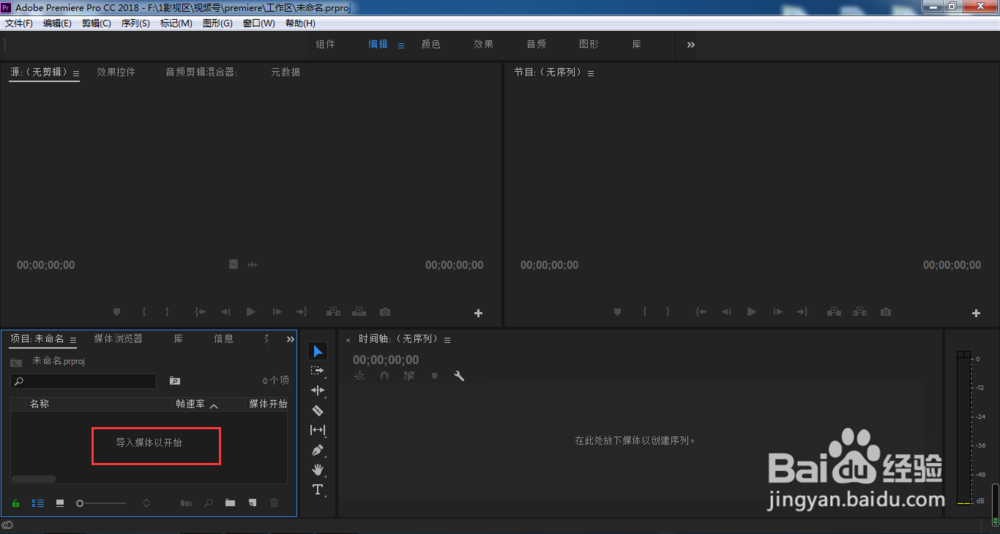The image size is (1000, 534).
Task: Open Source monitor button editor plus
Action: (x=478, y=313)
